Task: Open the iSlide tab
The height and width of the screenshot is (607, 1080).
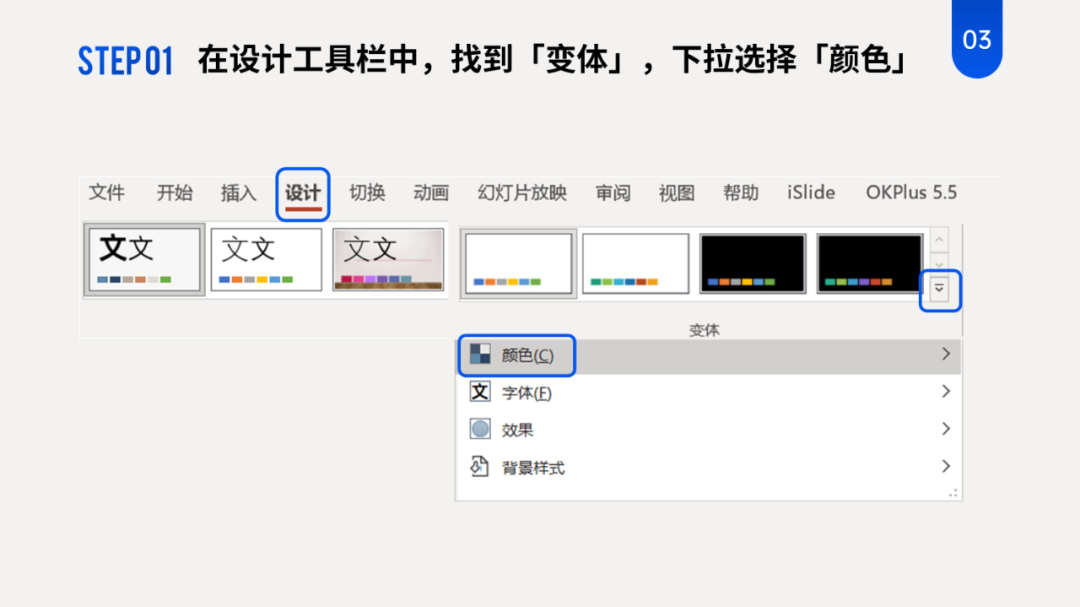Action: point(811,193)
